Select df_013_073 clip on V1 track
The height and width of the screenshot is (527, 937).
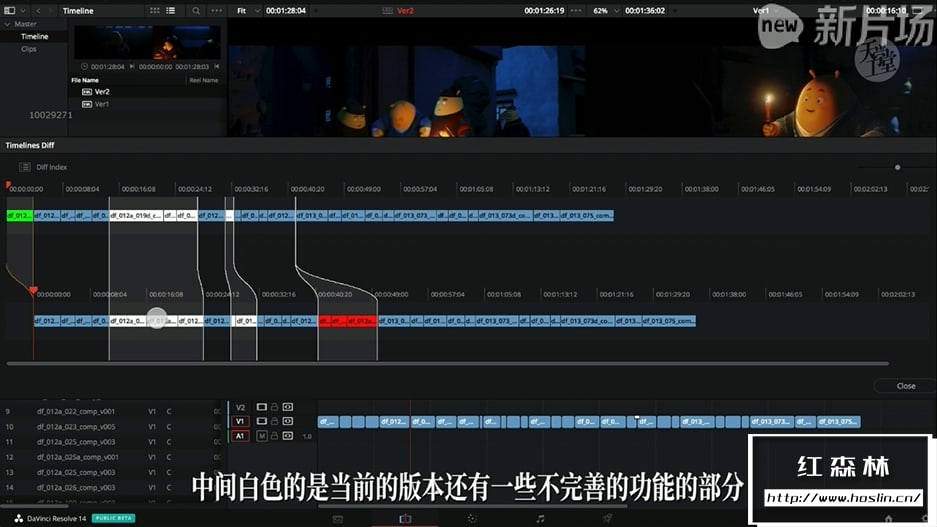point(771,422)
